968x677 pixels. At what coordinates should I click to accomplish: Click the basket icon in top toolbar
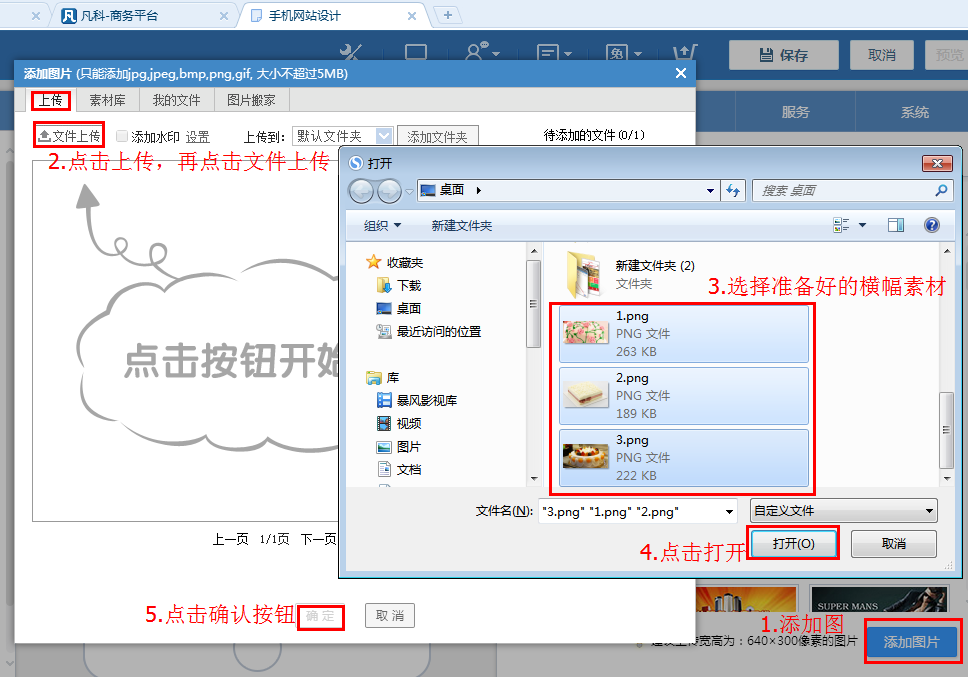(x=685, y=52)
